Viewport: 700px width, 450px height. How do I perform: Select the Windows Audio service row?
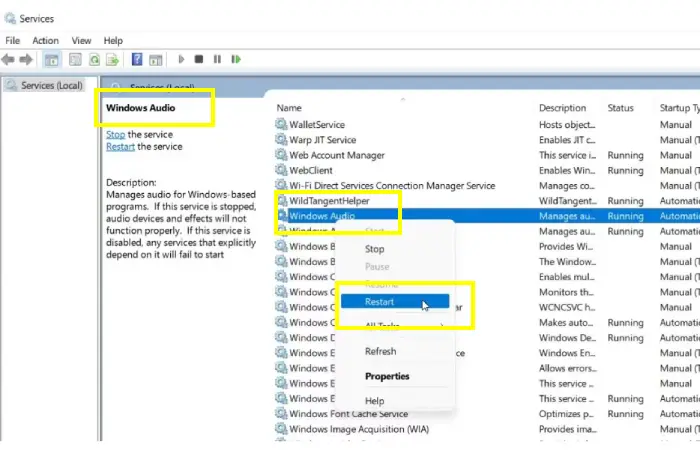tap(487, 216)
